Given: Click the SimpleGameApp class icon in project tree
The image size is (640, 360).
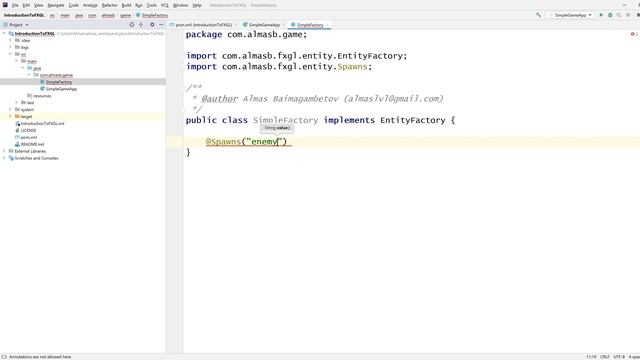Looking at the screenshot, I should pyautogui.click(x=42, y=89).
